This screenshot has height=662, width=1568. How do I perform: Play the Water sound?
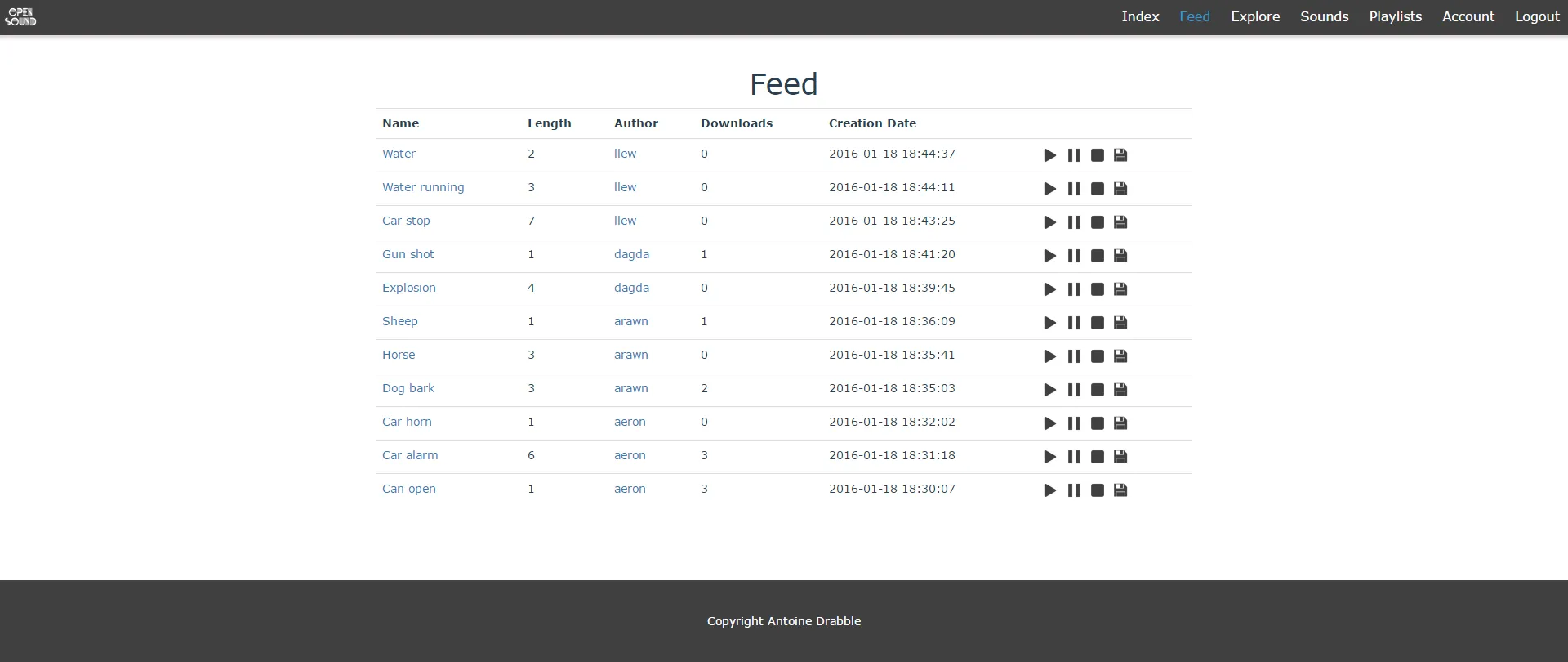(x=1050, y=155)
